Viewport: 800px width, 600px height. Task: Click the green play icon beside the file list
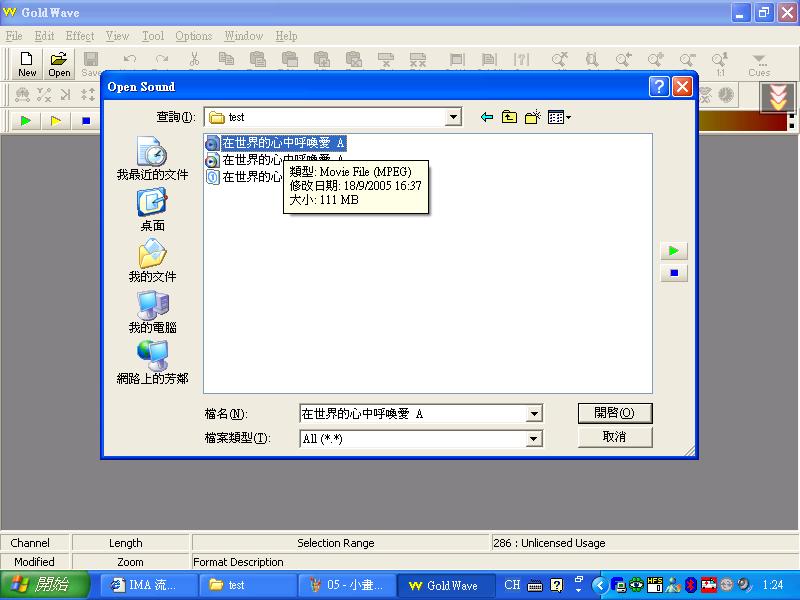(x=674, y=251)
